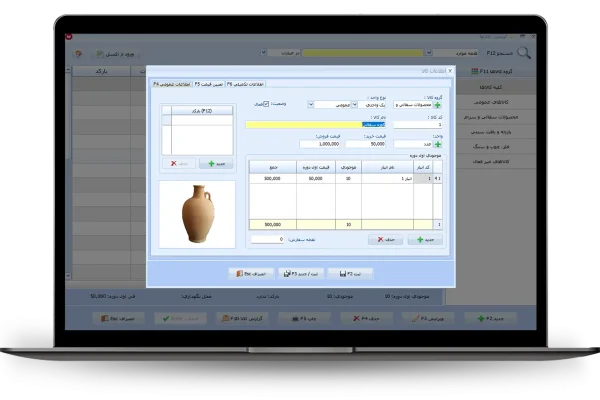Add a new warehouse row with the green plus button

[425, 240]
